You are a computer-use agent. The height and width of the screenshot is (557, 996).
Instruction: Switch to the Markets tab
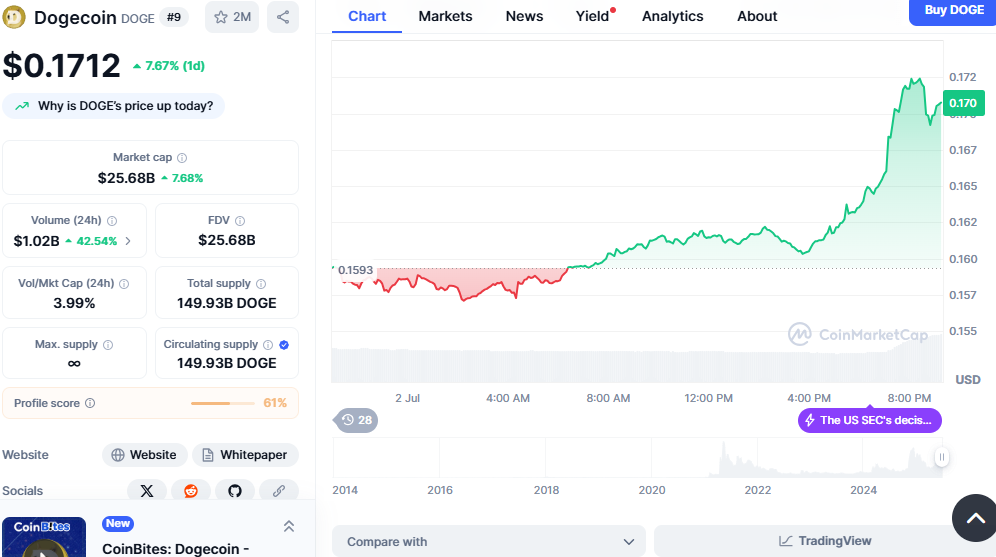click(445, 17)
